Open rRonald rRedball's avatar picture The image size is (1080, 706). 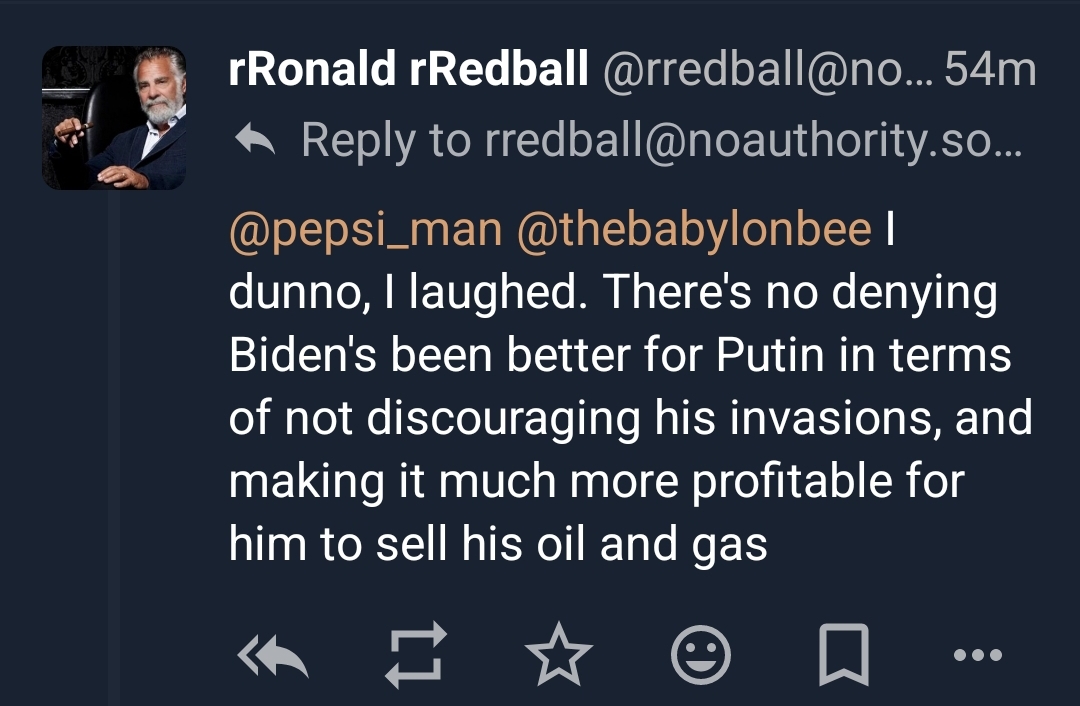tap(114, 118)
